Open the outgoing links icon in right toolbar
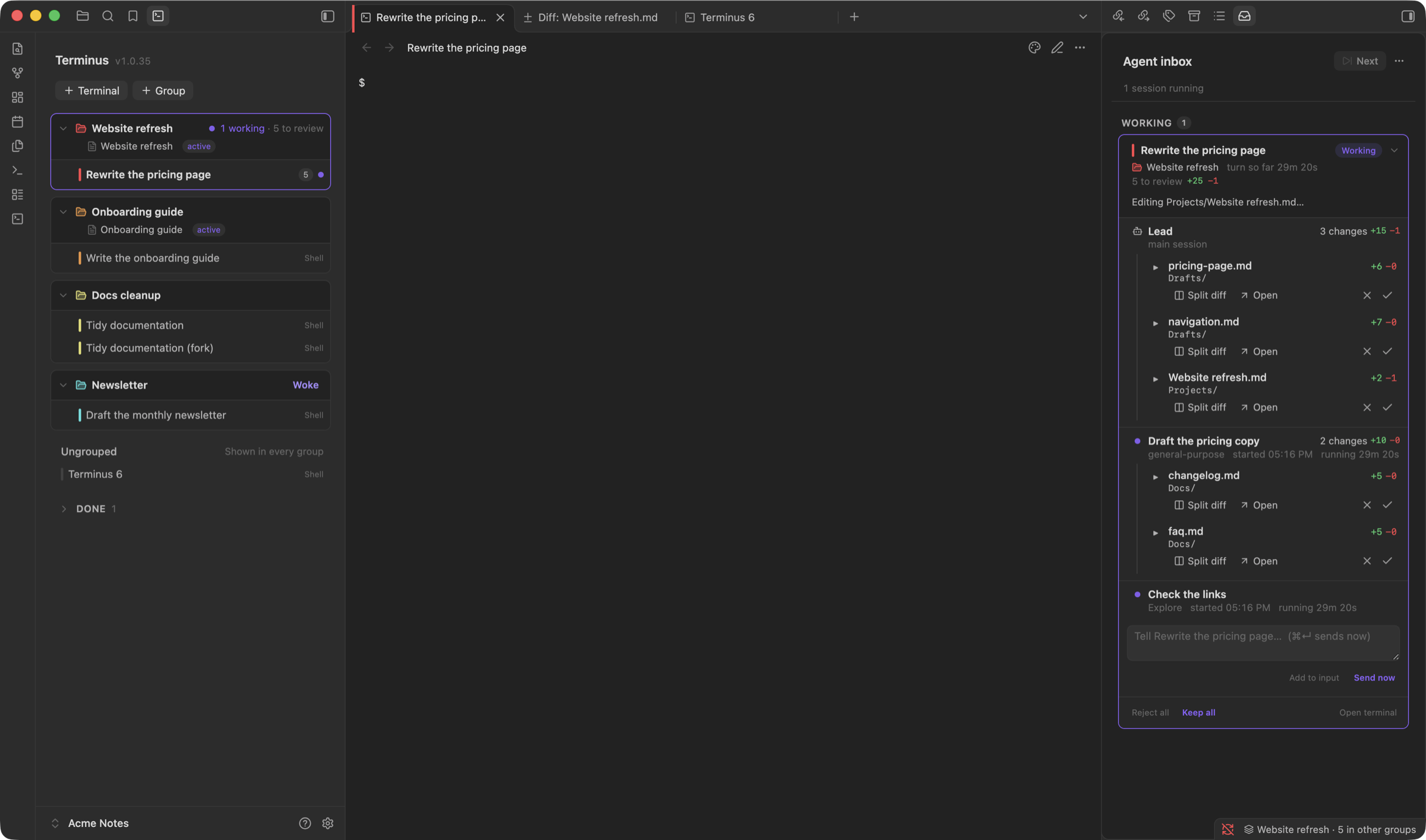 1143,16
